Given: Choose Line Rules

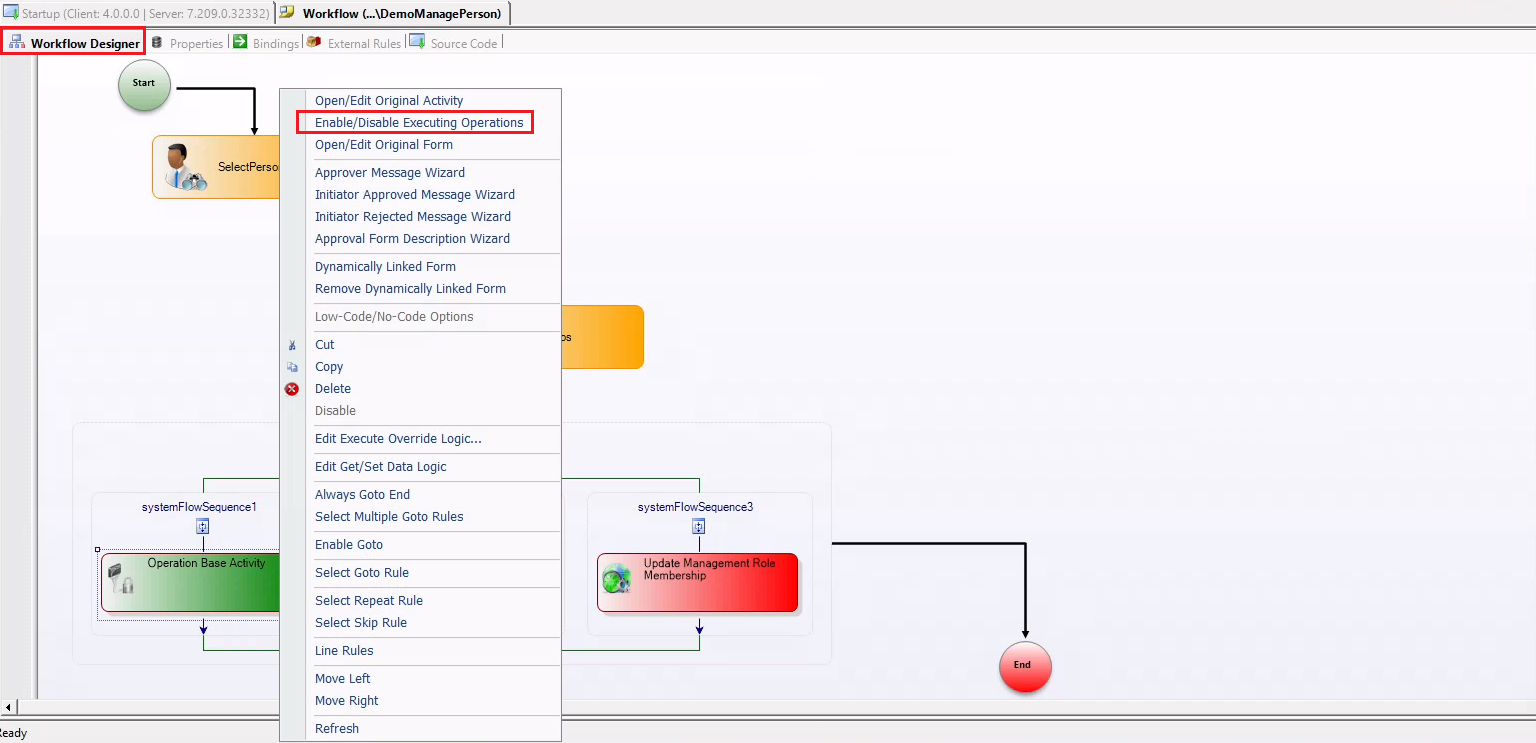Looking at the screenshot, I should click(x=344, y=651).
